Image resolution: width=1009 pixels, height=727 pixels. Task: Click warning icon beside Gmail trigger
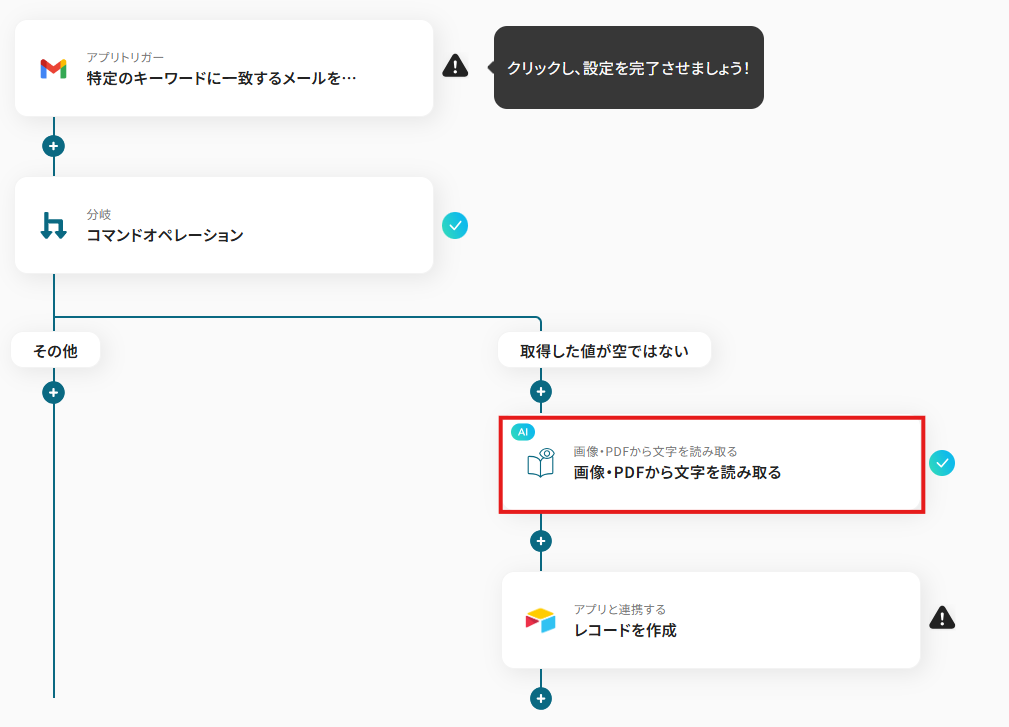click(455, 66)
